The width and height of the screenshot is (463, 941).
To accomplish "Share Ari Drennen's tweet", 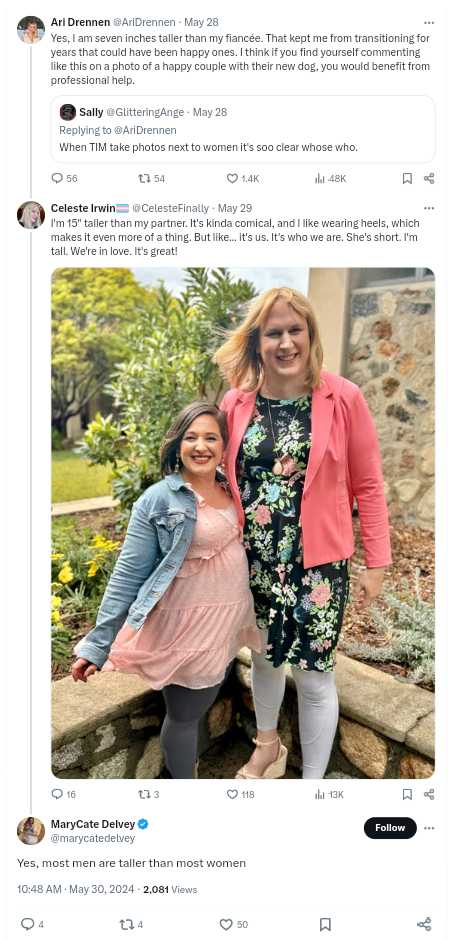I will pos(429,178).
